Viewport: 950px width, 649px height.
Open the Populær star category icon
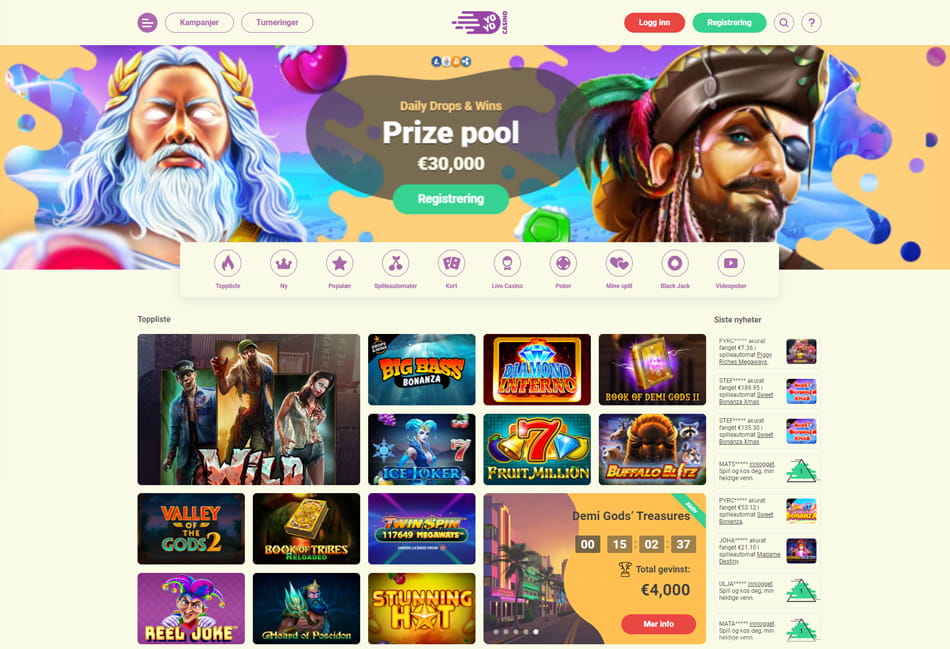(339, 264)
